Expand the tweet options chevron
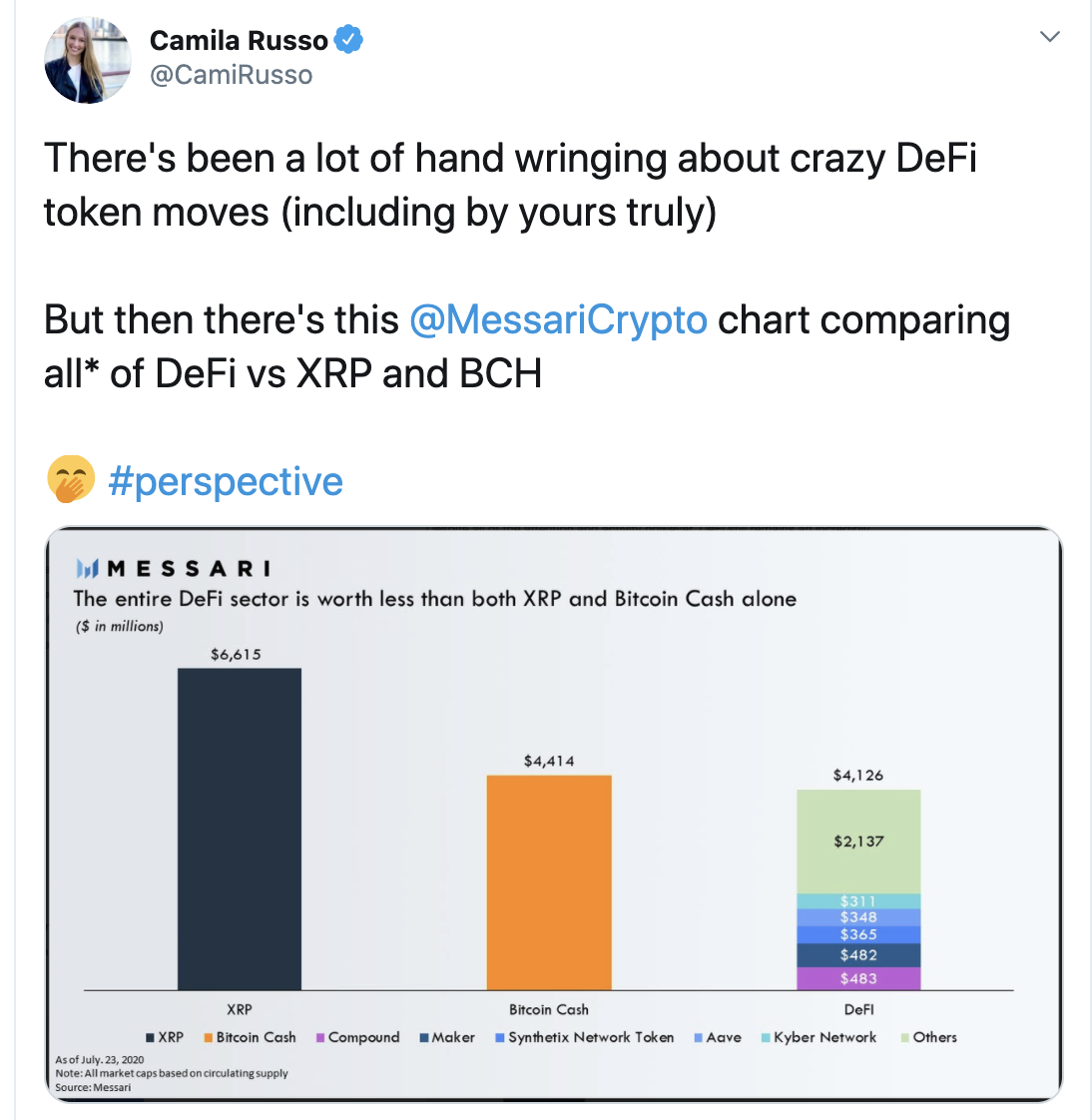Image resolution: width=1092 pixels, height=1120 pixels. [x=1049, y=37]
